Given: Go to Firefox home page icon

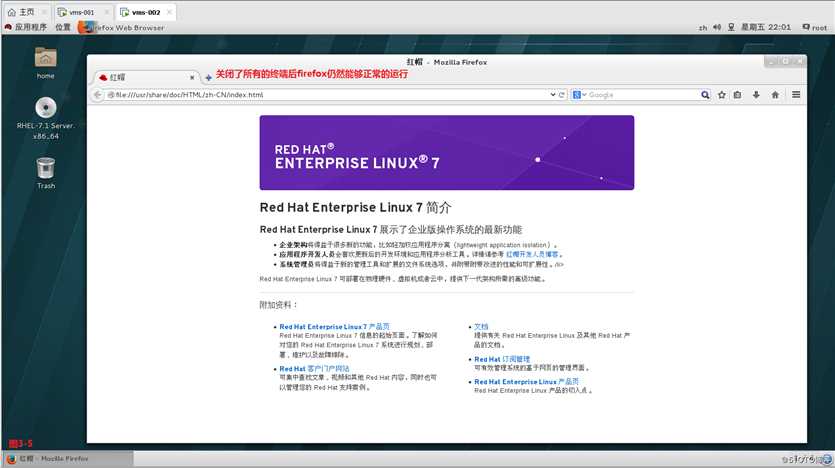Looking at the screenshot, I should coord(775,95).
